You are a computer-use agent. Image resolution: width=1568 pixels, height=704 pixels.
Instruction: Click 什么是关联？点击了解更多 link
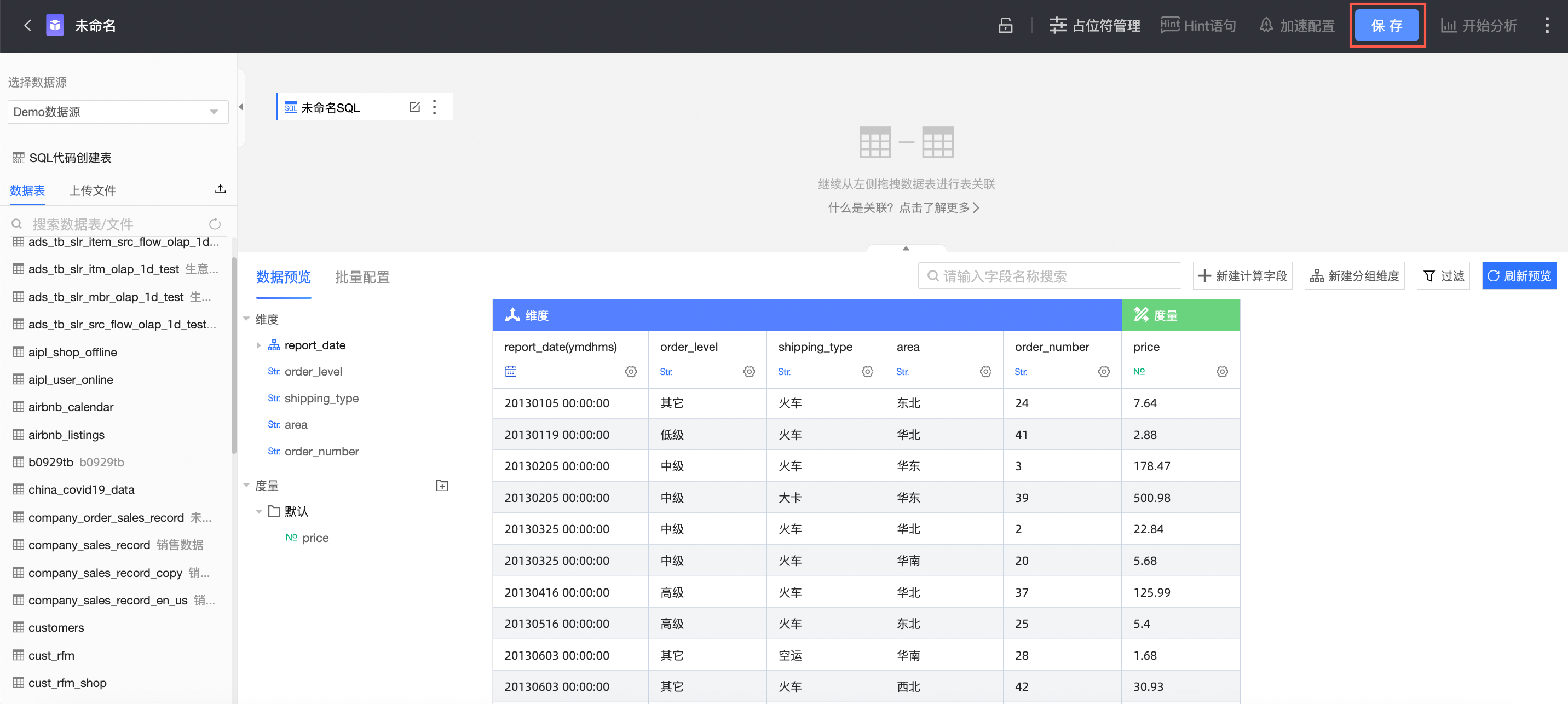pos(904,208)
